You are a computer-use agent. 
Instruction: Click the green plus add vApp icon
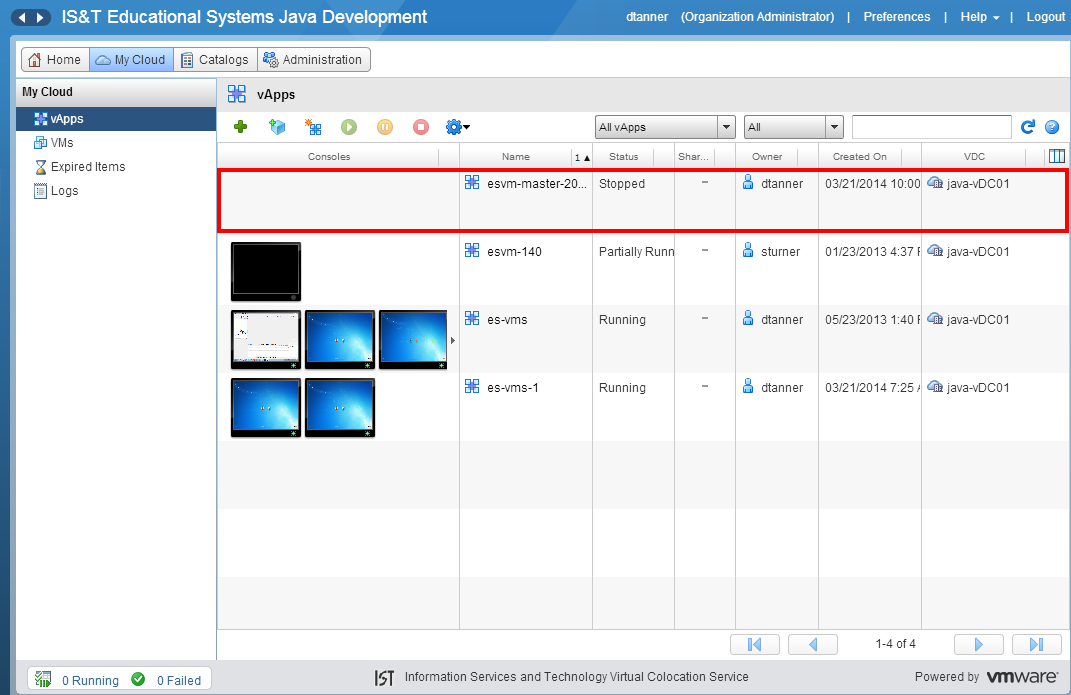(x=240, y=127)
